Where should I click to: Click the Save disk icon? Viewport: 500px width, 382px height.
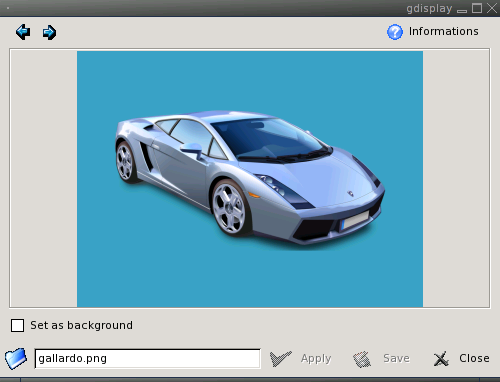pyautogui.click(x=362, y=359)
